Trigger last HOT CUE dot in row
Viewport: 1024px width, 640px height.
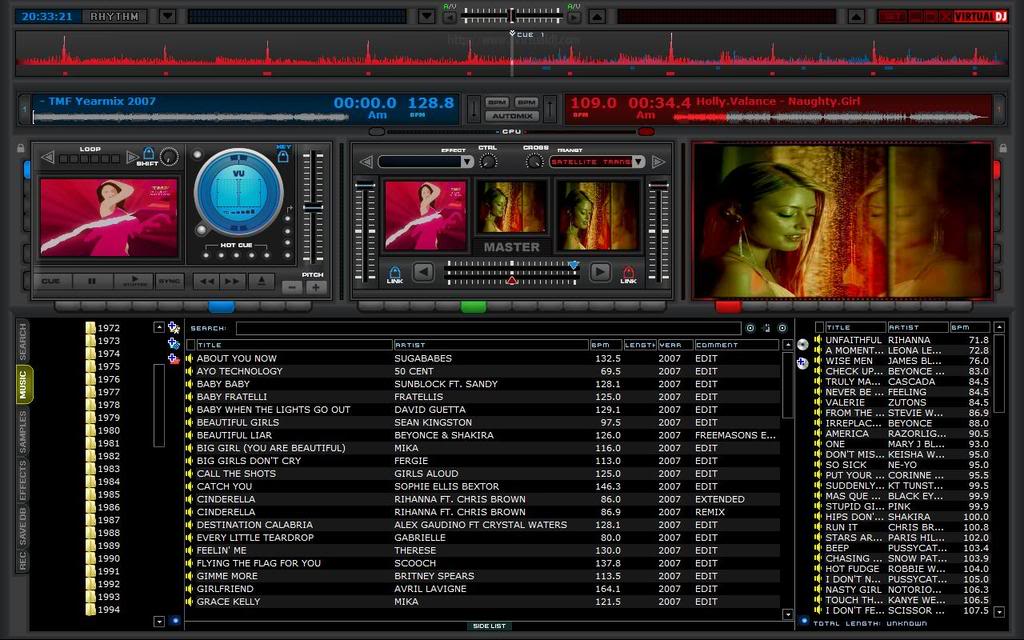click(268, 255)
